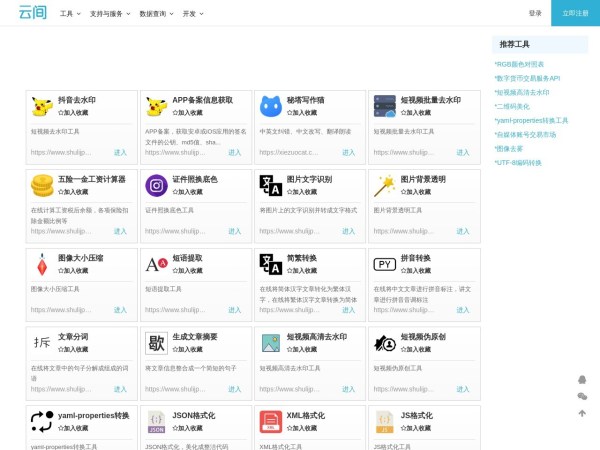Click the 抖音去水印 Pikachu icon

click(42, 106)
